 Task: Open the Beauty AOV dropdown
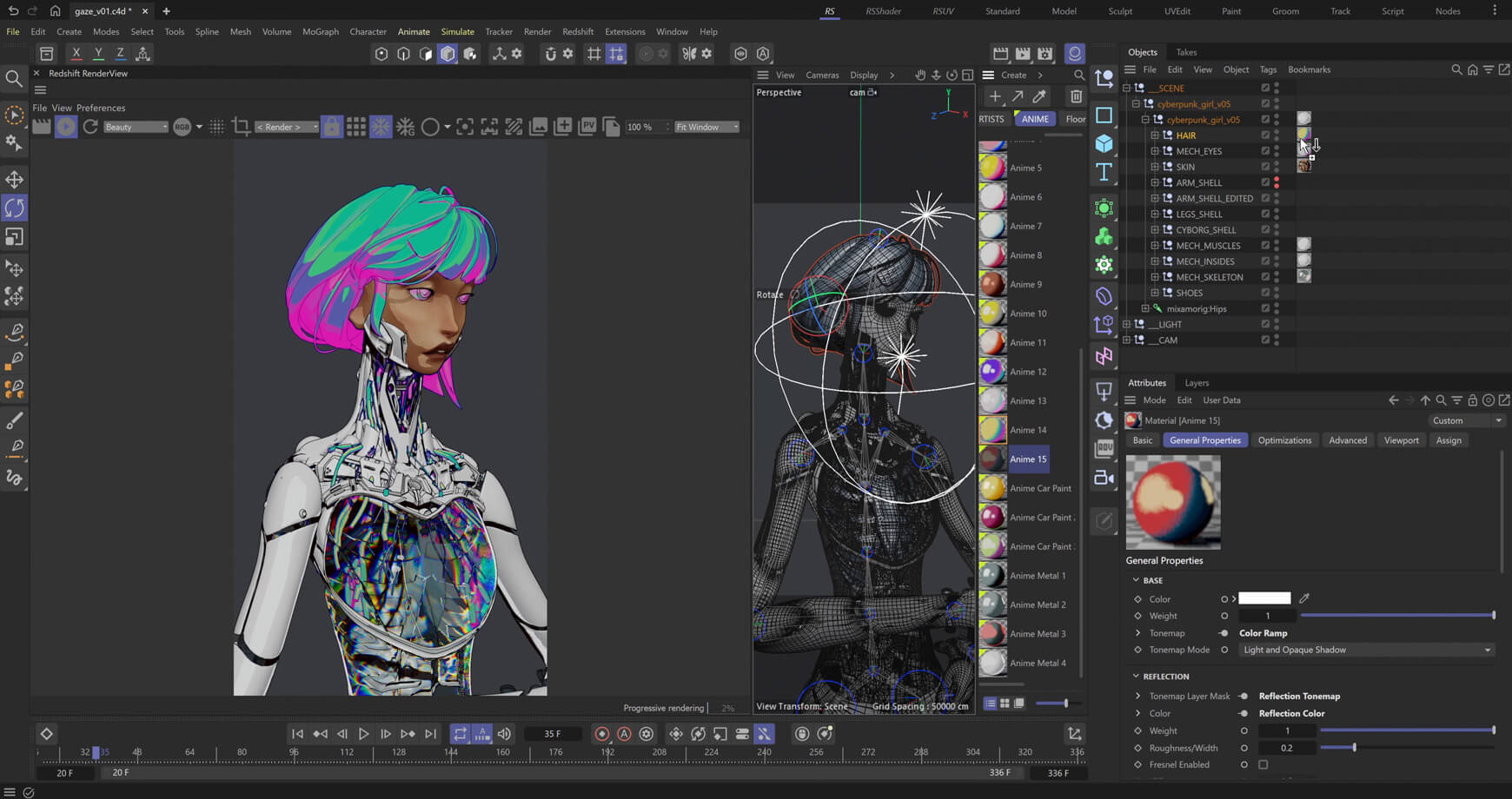click(136, 127)
